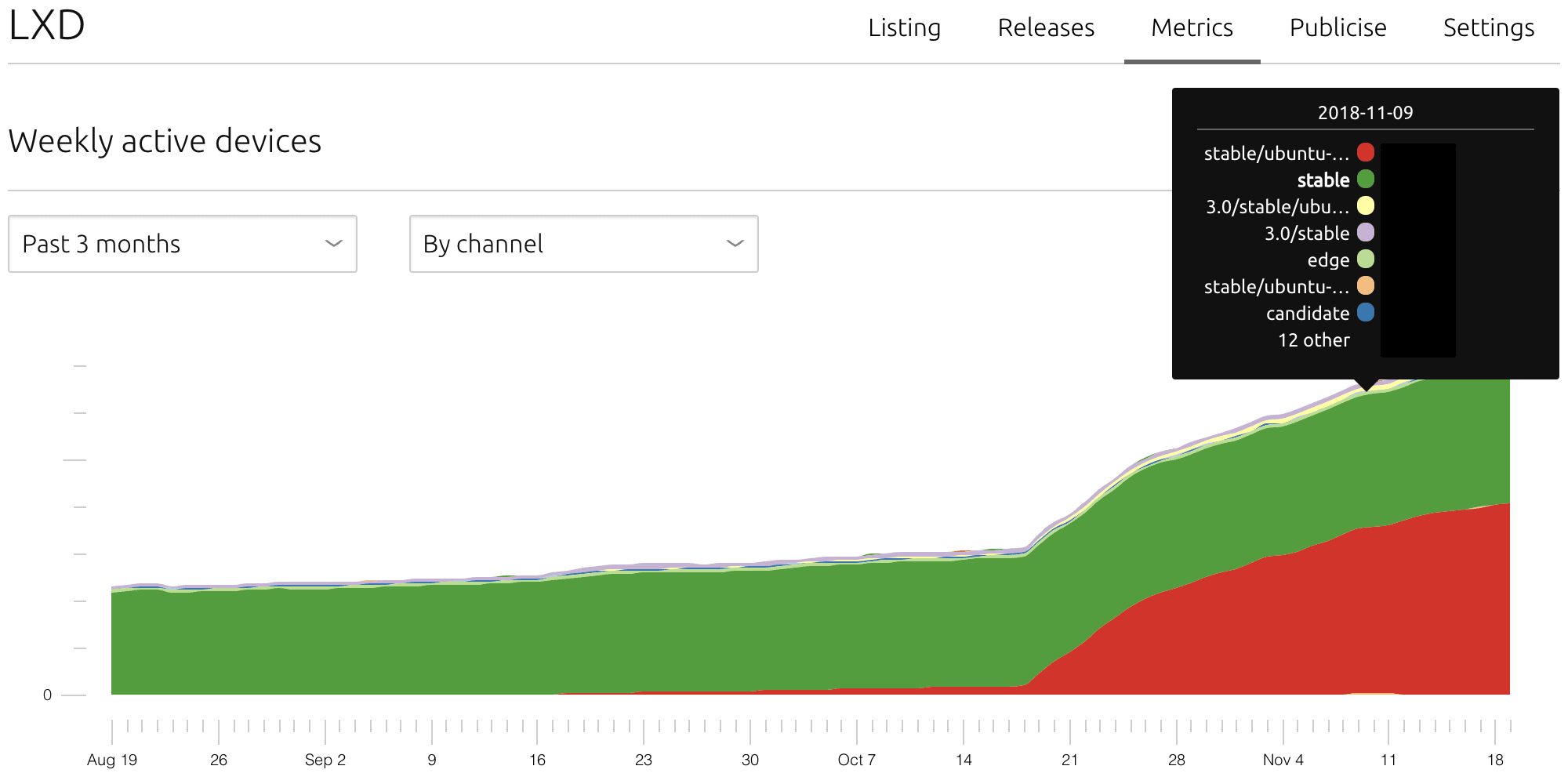Click the yellow 3.0/stable/ubu swatch

[1366, 205]
